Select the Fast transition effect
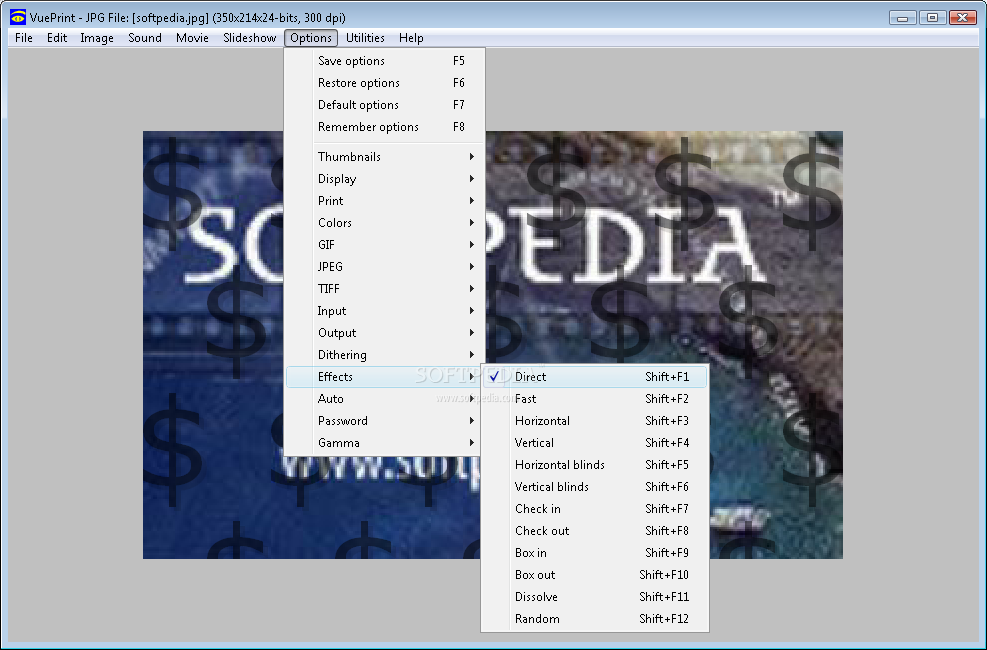This screenshot has width=987, height=650. point(595,399)
